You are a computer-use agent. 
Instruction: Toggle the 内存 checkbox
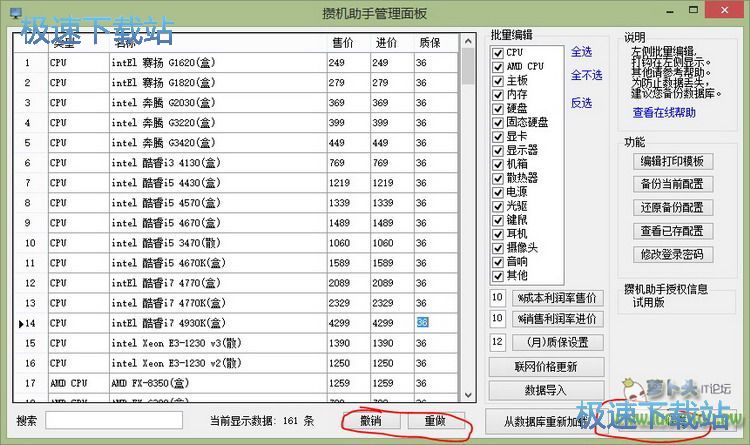[x=498, y=94]
